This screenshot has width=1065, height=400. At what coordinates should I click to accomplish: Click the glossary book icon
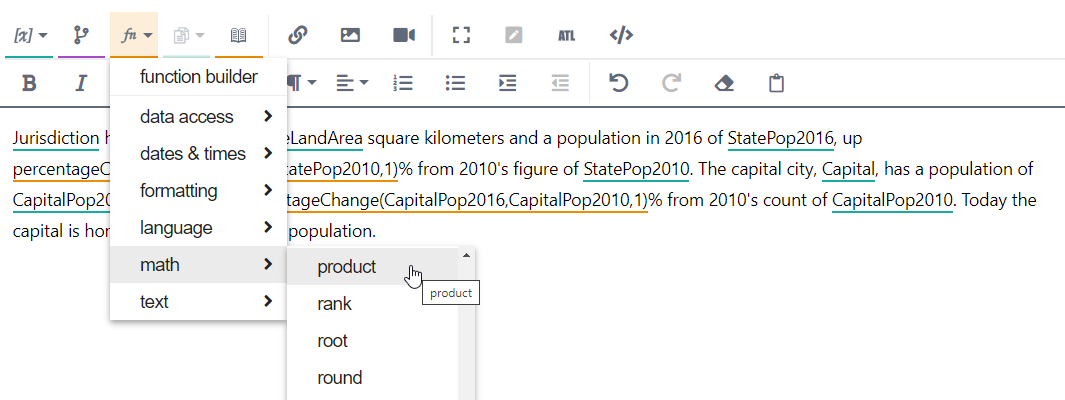pyautogui.click(x=238, y=35)
